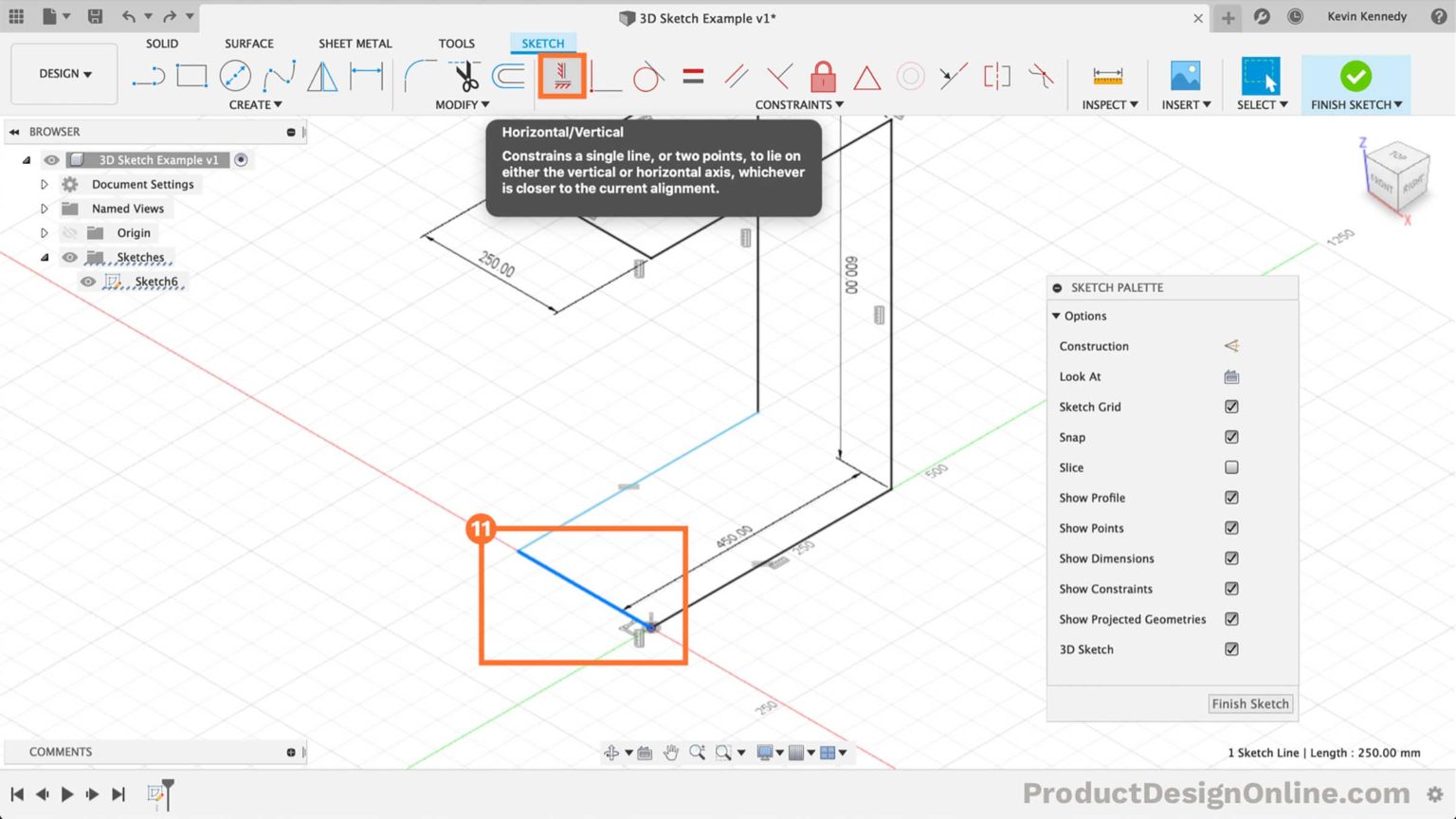The image size is (1456, 819).
Task: Select the Horizontal/Vertical constraint tool
Action: point(562,76)
